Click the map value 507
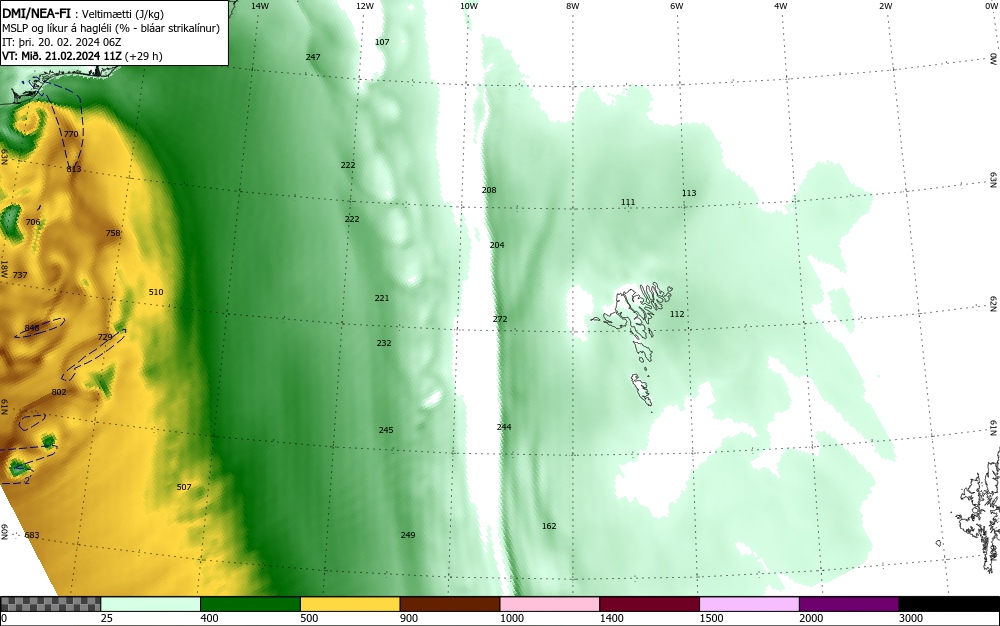The image size is (1000, 626). tap(184, 487)
